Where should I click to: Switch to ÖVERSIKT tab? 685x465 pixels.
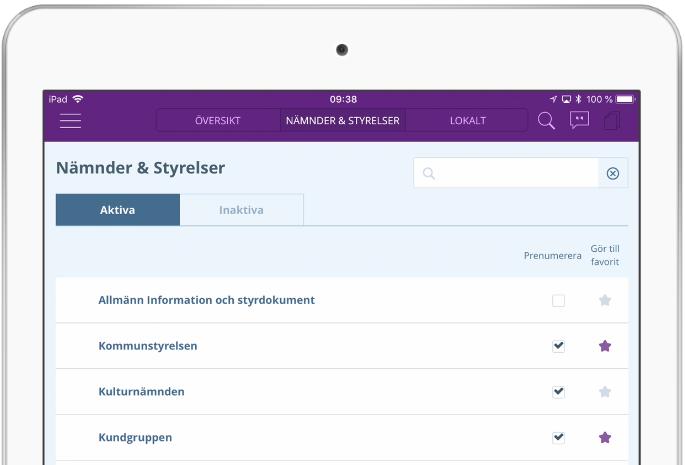tap(218, 121)
